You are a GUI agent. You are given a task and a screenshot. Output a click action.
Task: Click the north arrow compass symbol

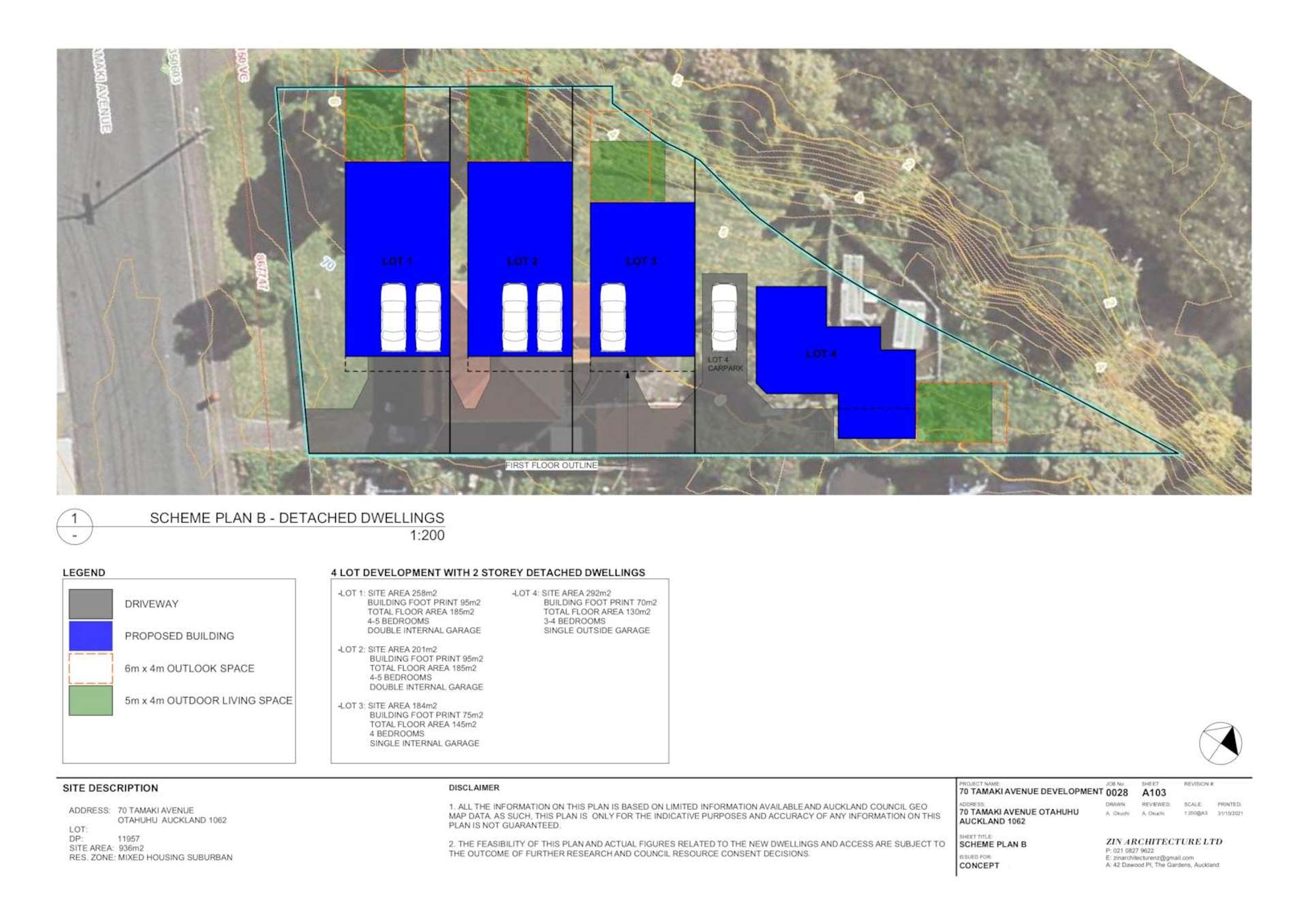[x=1220, y=743]
